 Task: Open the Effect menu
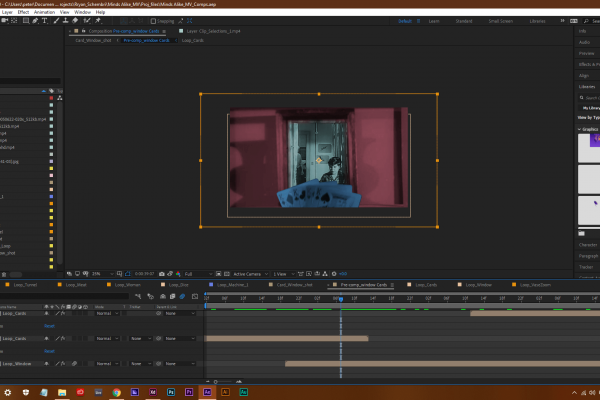[23, 12]
